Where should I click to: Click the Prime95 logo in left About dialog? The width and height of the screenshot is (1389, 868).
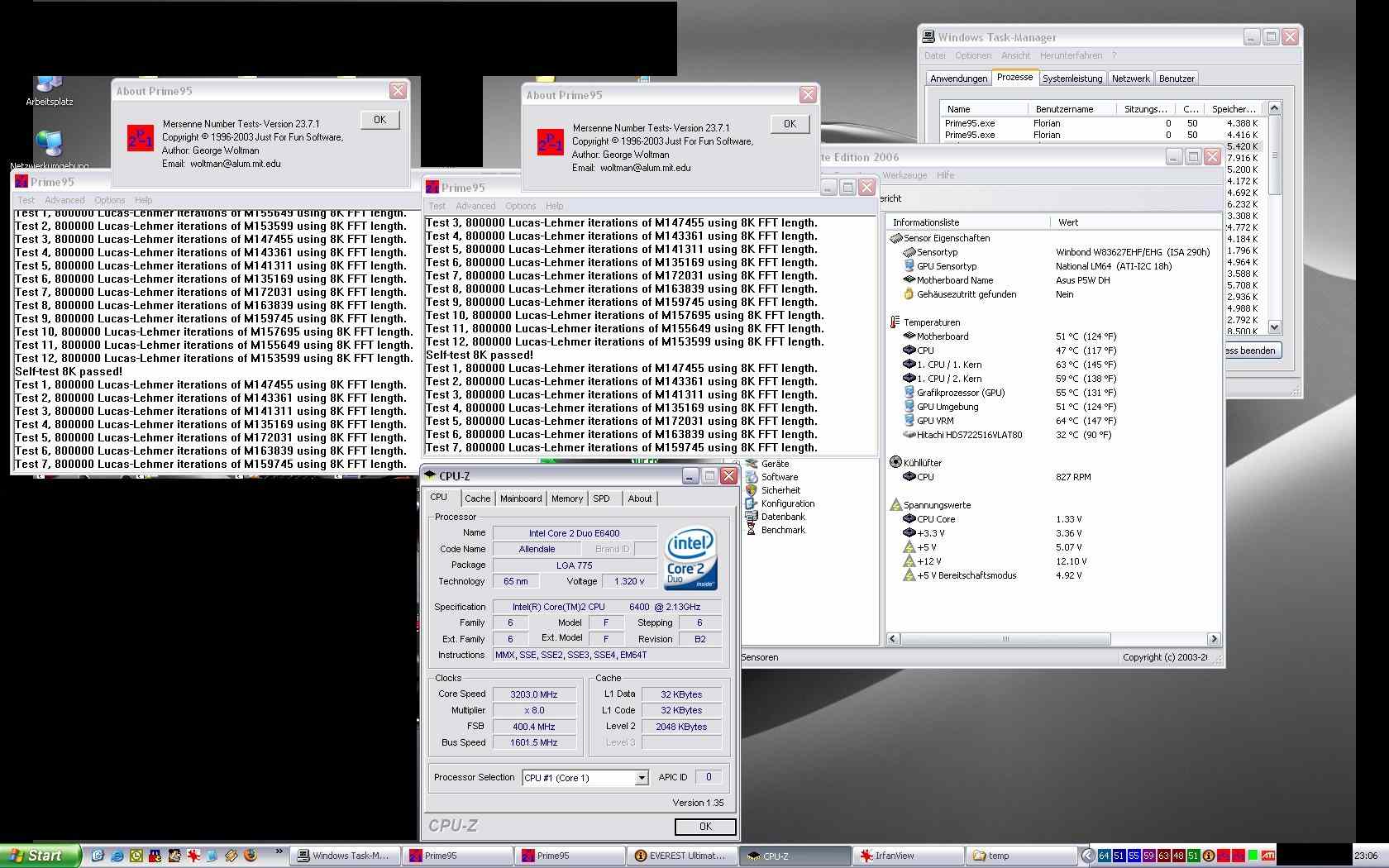(140, 137)
